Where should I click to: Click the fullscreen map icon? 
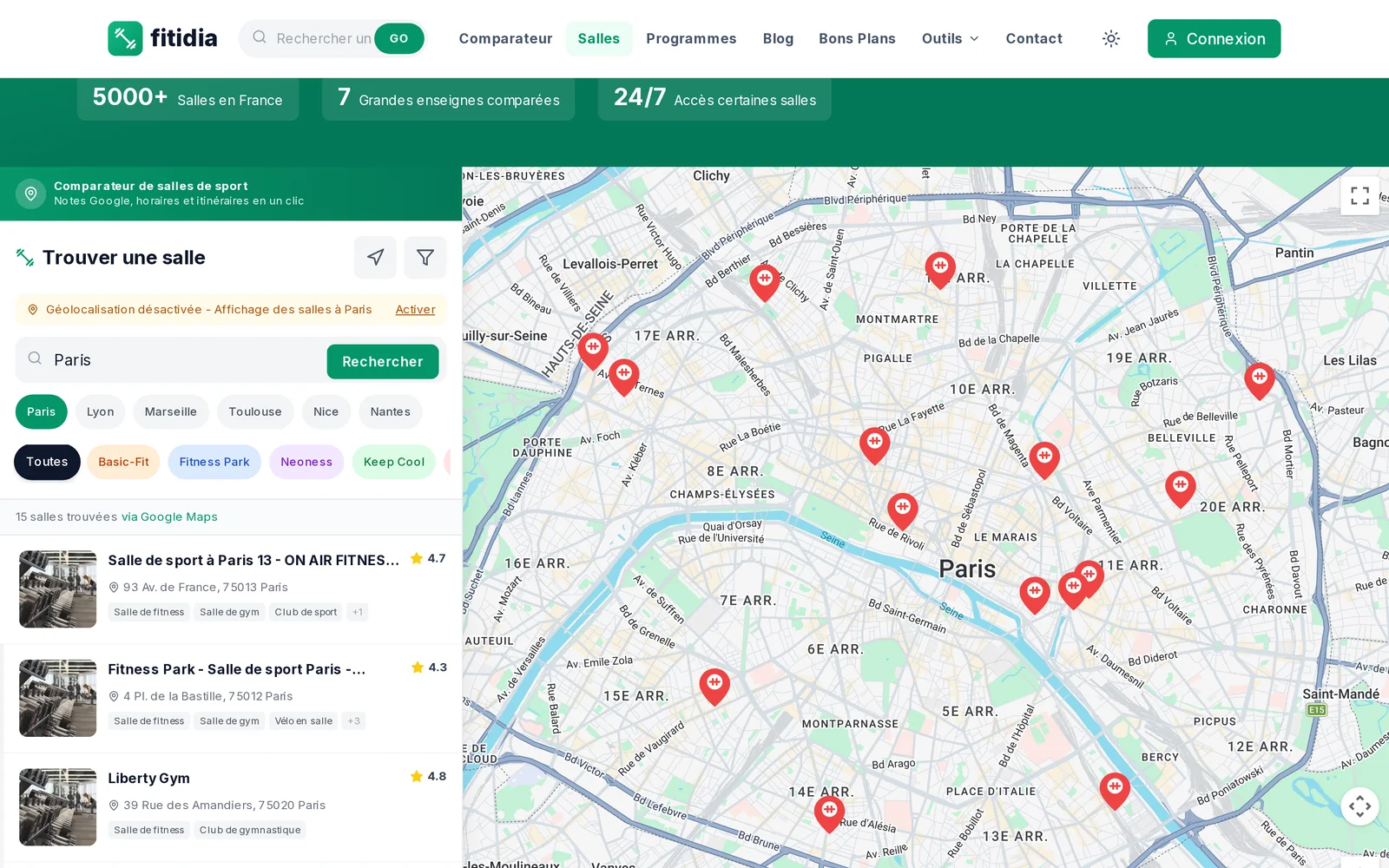pyautogui.click(x=1359, y=195)
